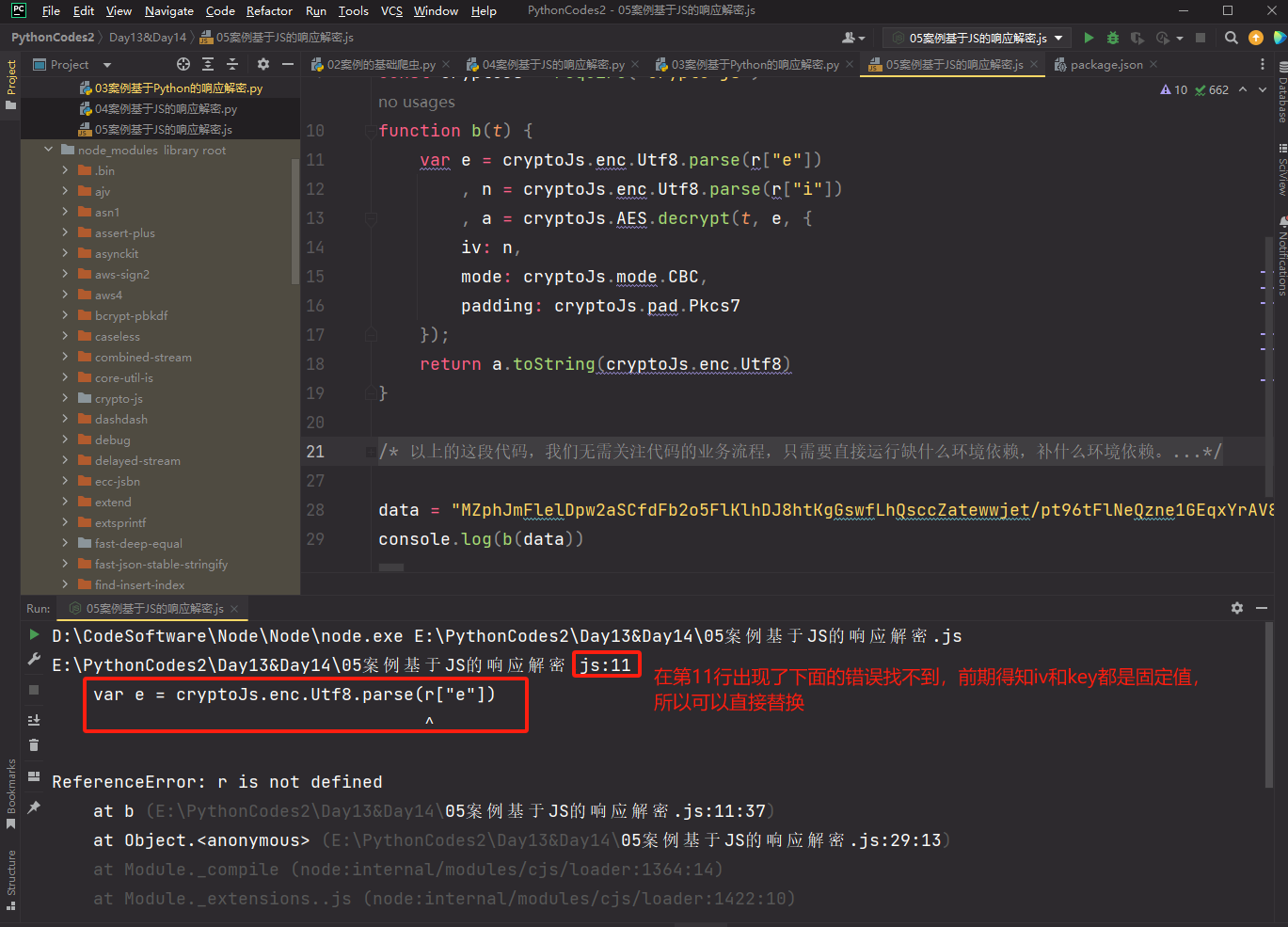
Task: Expand the fast-deep-equal folder
Action: pyautogui.click(x=65, y=543)
